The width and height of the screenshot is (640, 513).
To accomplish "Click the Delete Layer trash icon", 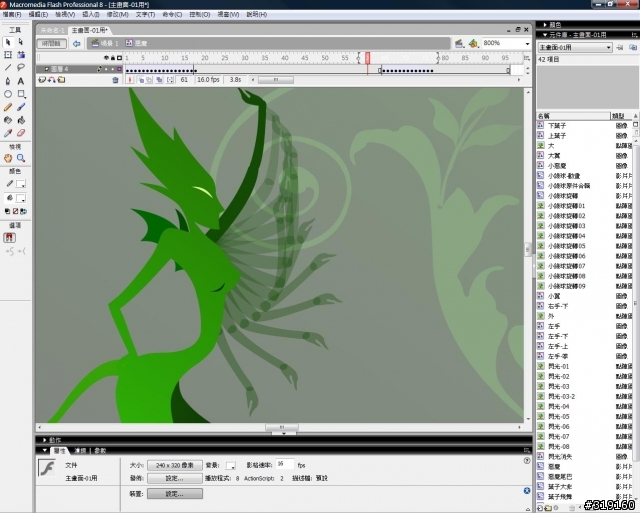I will click(115, 80).
